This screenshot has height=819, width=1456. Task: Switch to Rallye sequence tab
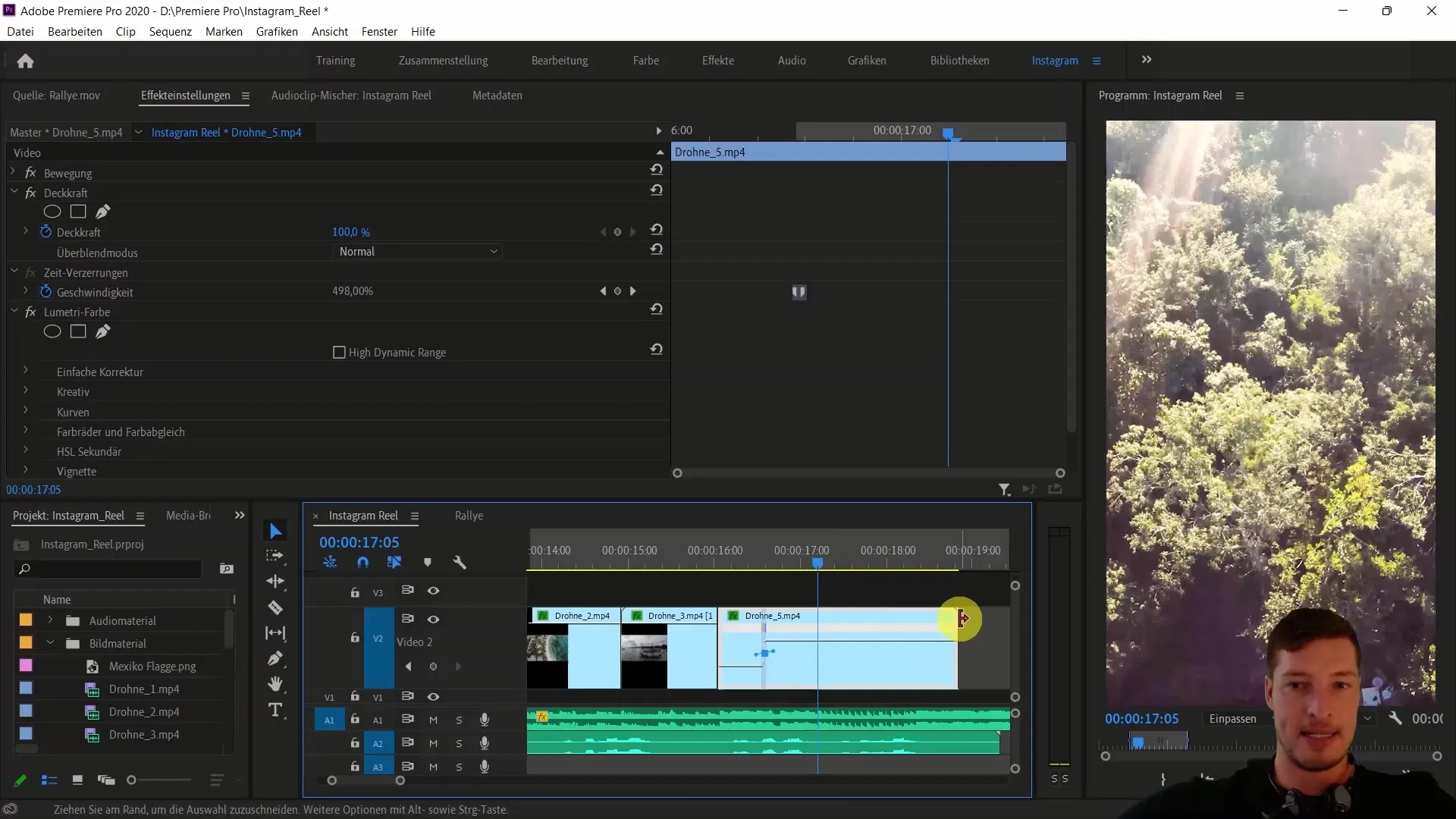click(469, 516)
